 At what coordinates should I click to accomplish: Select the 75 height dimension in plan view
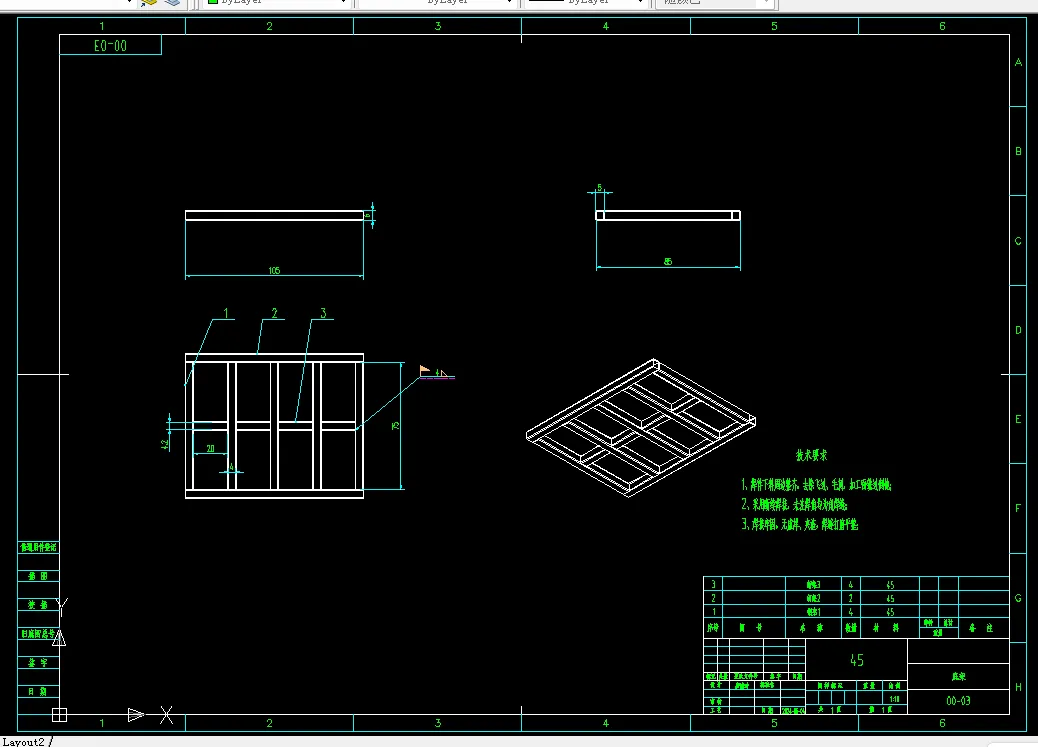395,426
